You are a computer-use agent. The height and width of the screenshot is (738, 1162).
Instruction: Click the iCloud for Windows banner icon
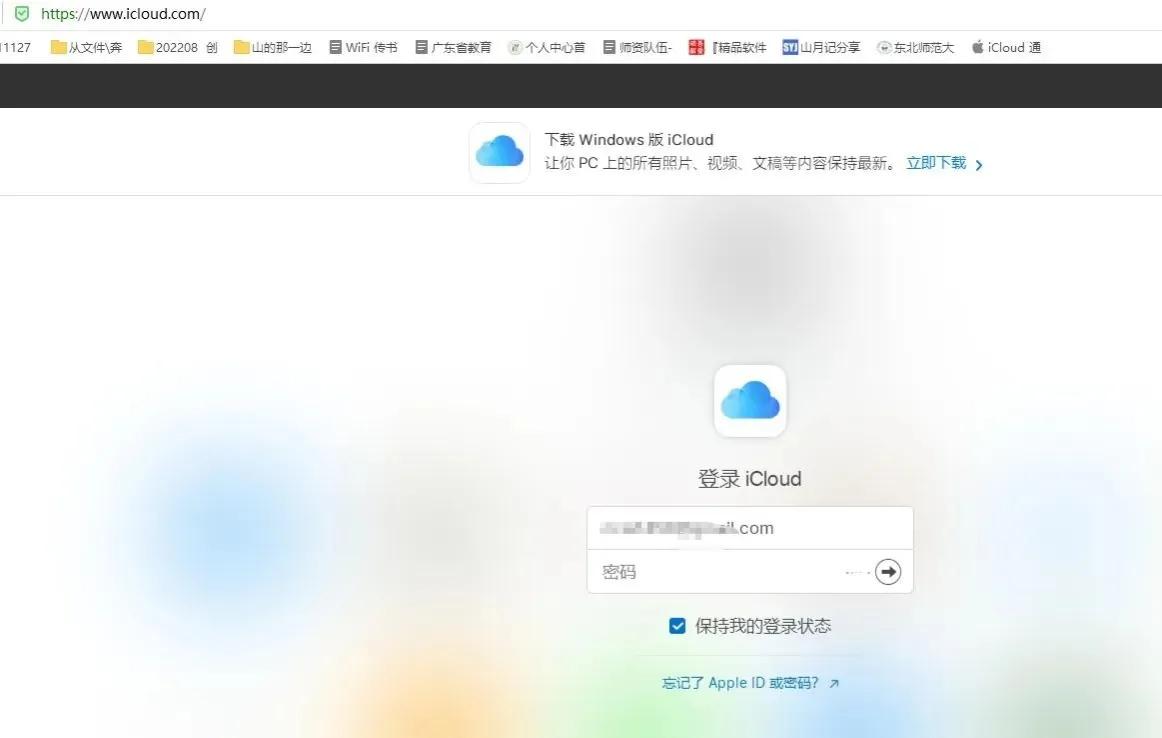498,151
